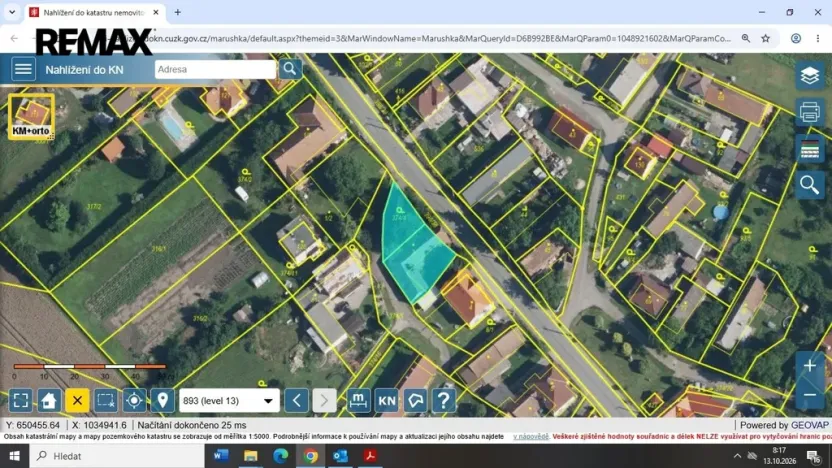Open Adobe Acrobat from the taskbar
Image resolution: width=832 pixels, height=468 pixels.
click(x=370, y=456)
